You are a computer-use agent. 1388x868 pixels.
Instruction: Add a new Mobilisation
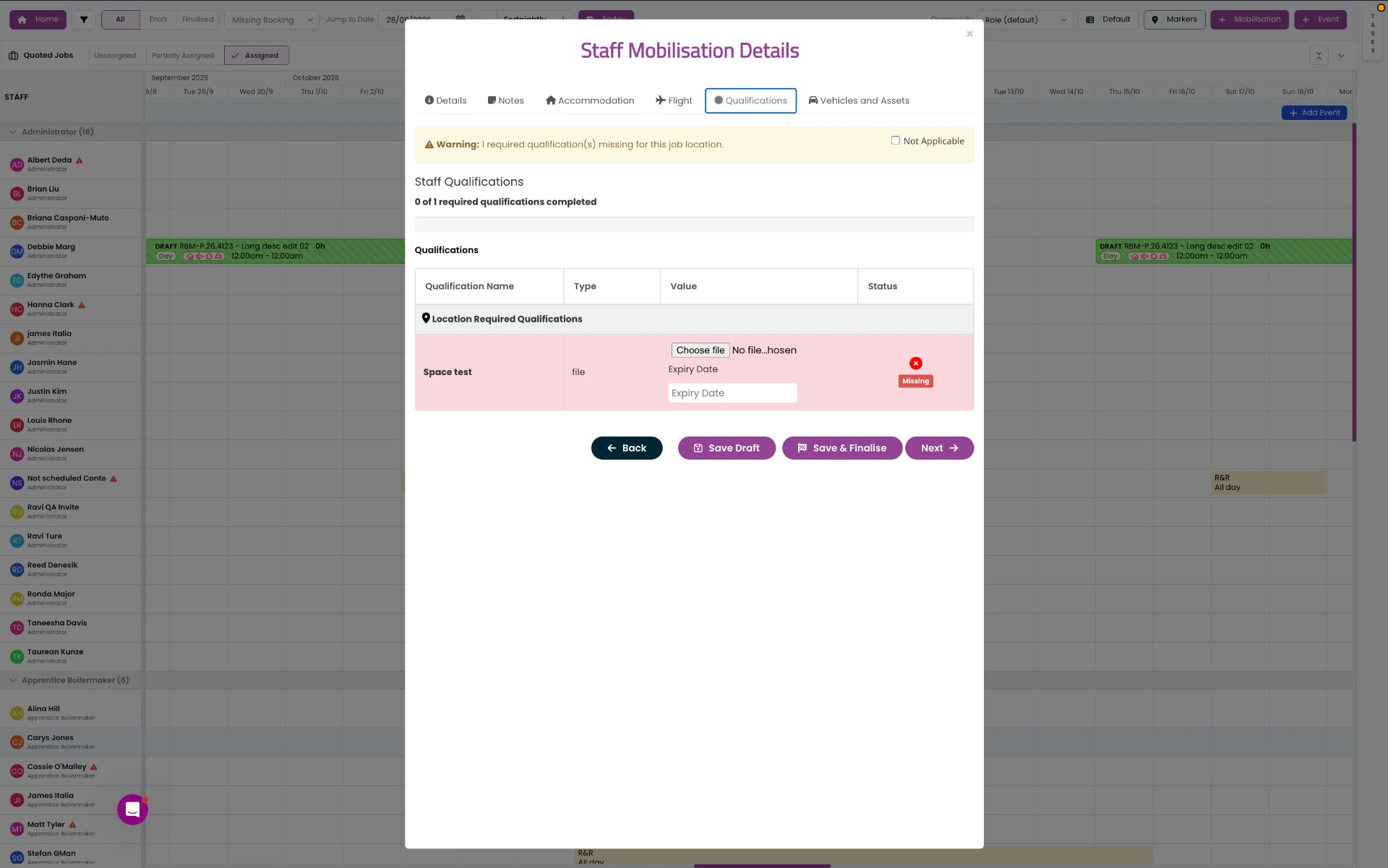1250,20
